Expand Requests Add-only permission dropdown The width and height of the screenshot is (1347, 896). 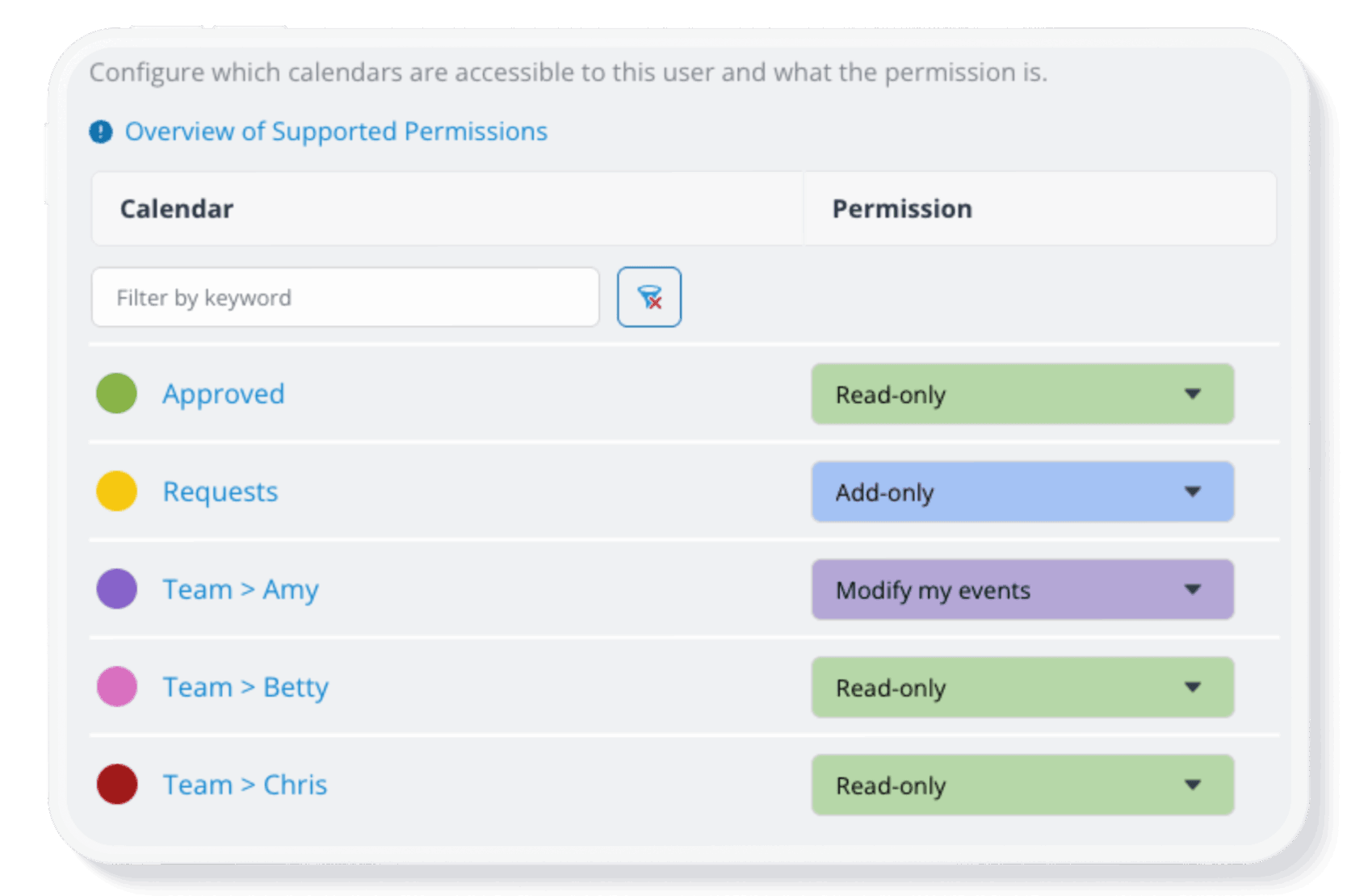click(x=1022, y=492)
